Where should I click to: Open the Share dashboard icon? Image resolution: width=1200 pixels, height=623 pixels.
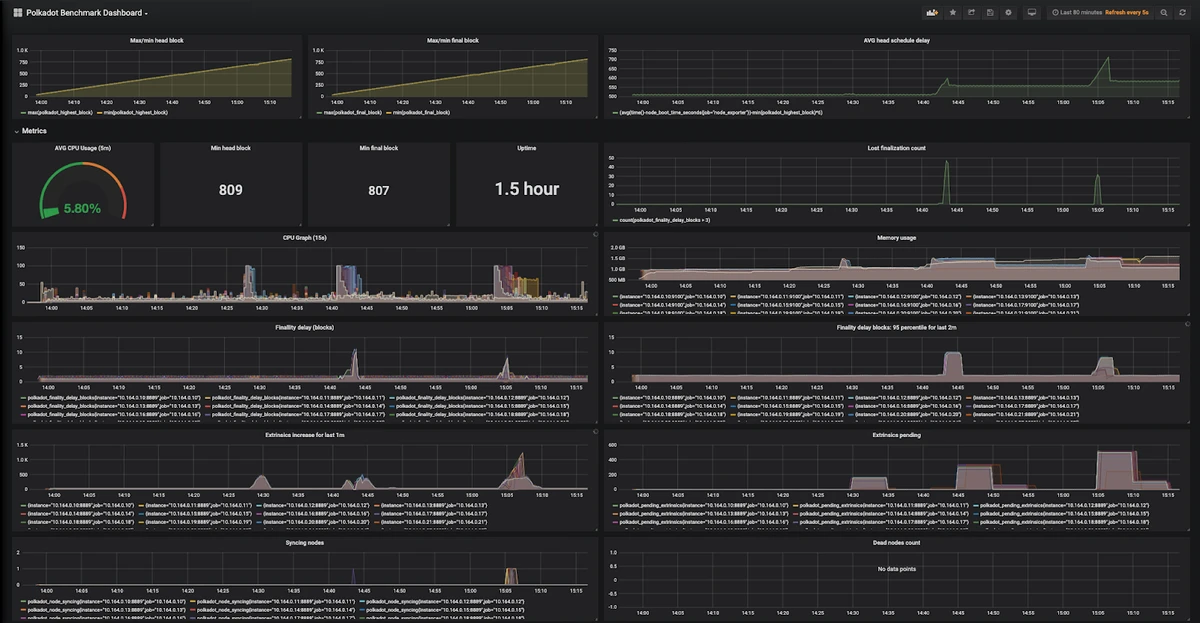pos(971,13)
